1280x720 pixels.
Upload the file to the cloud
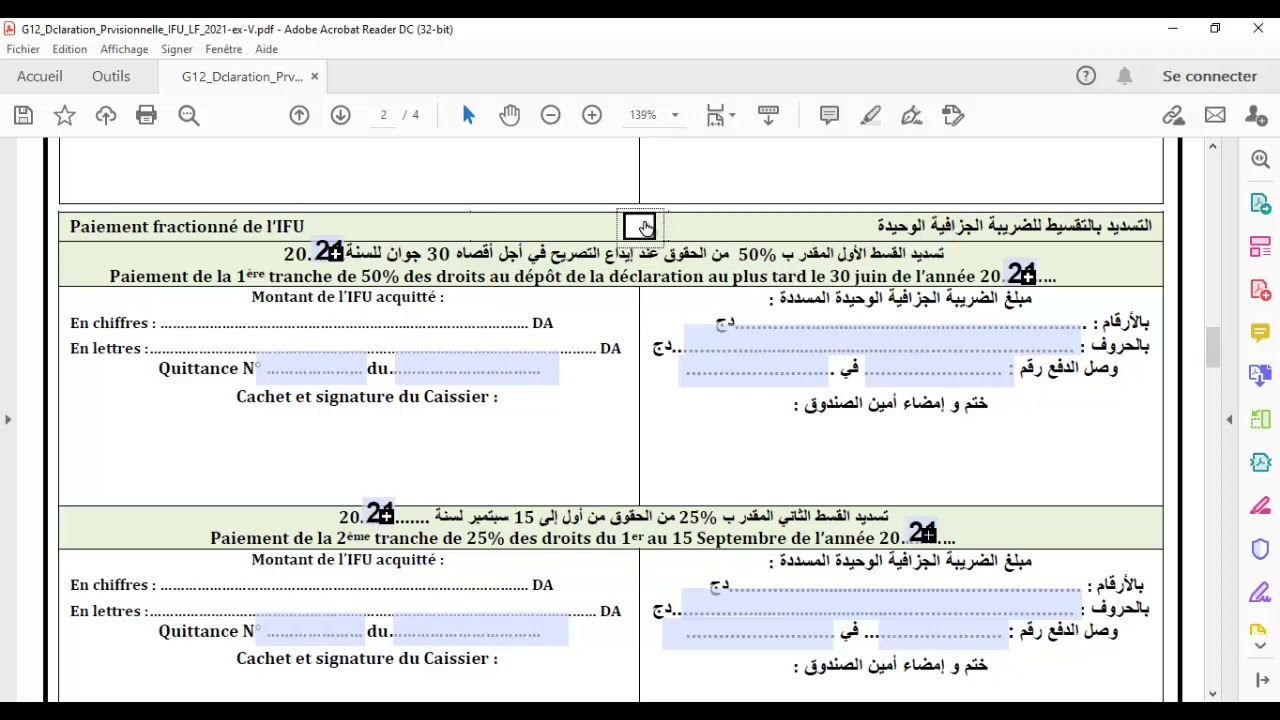[106, 115]
